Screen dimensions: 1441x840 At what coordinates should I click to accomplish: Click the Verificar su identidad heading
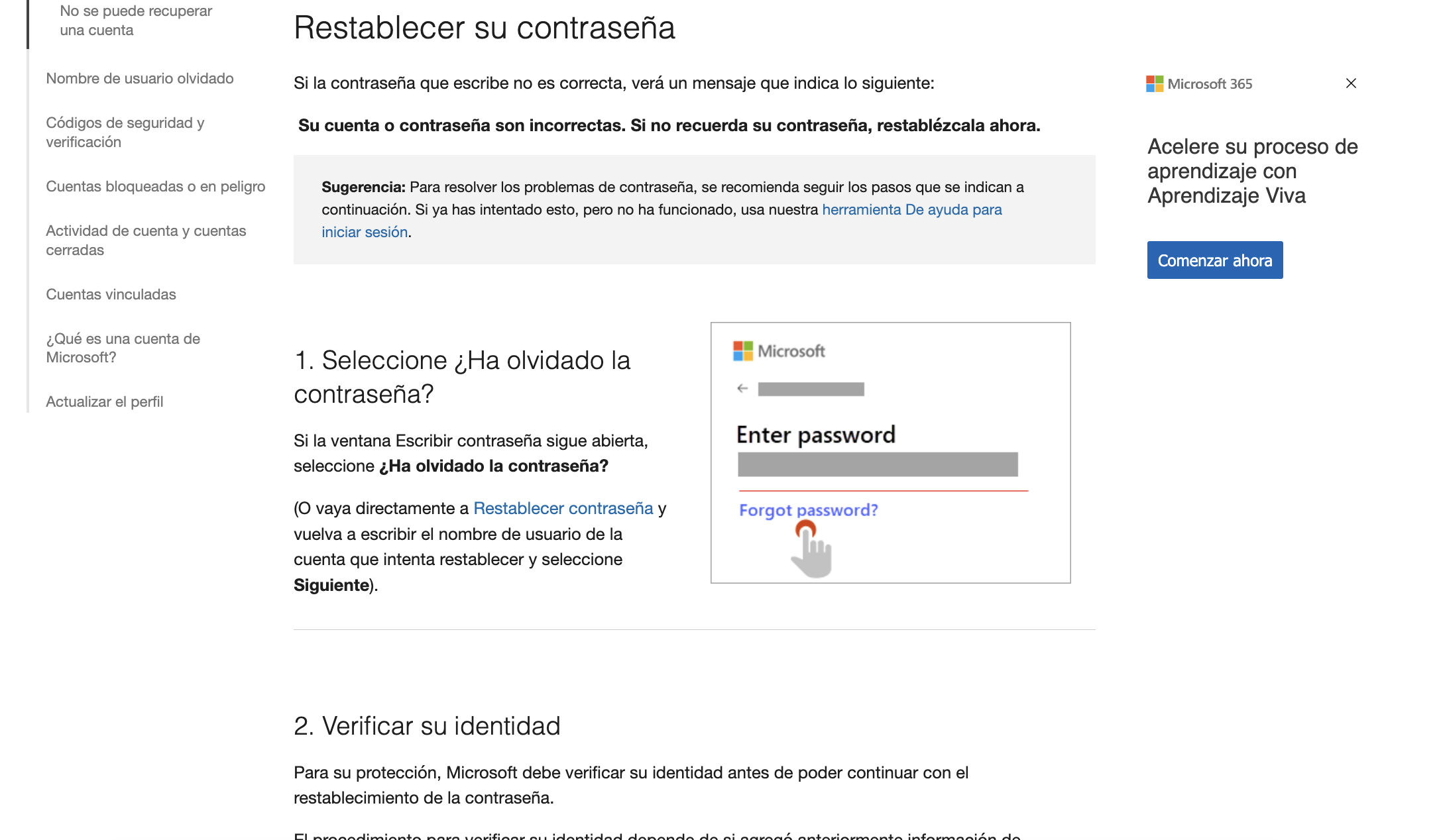pyautogui.click(x=427, y=726)
